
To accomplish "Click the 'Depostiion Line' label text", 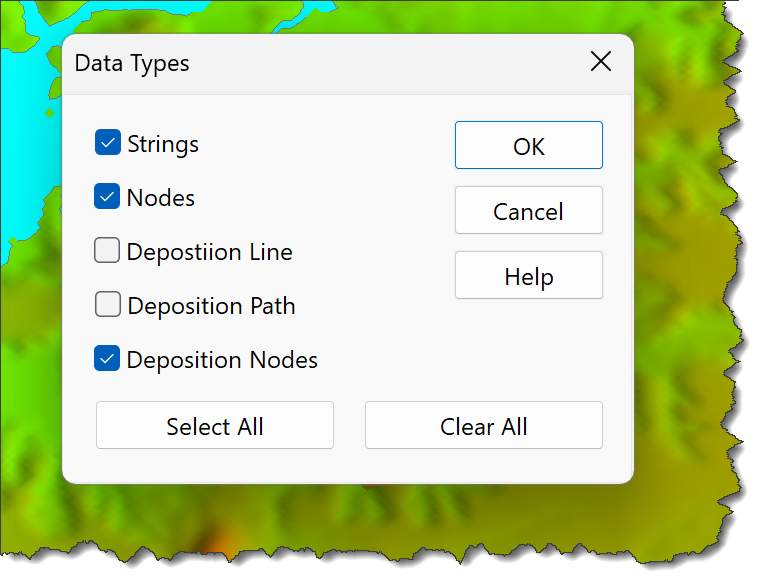I will [x=209, y=252].
